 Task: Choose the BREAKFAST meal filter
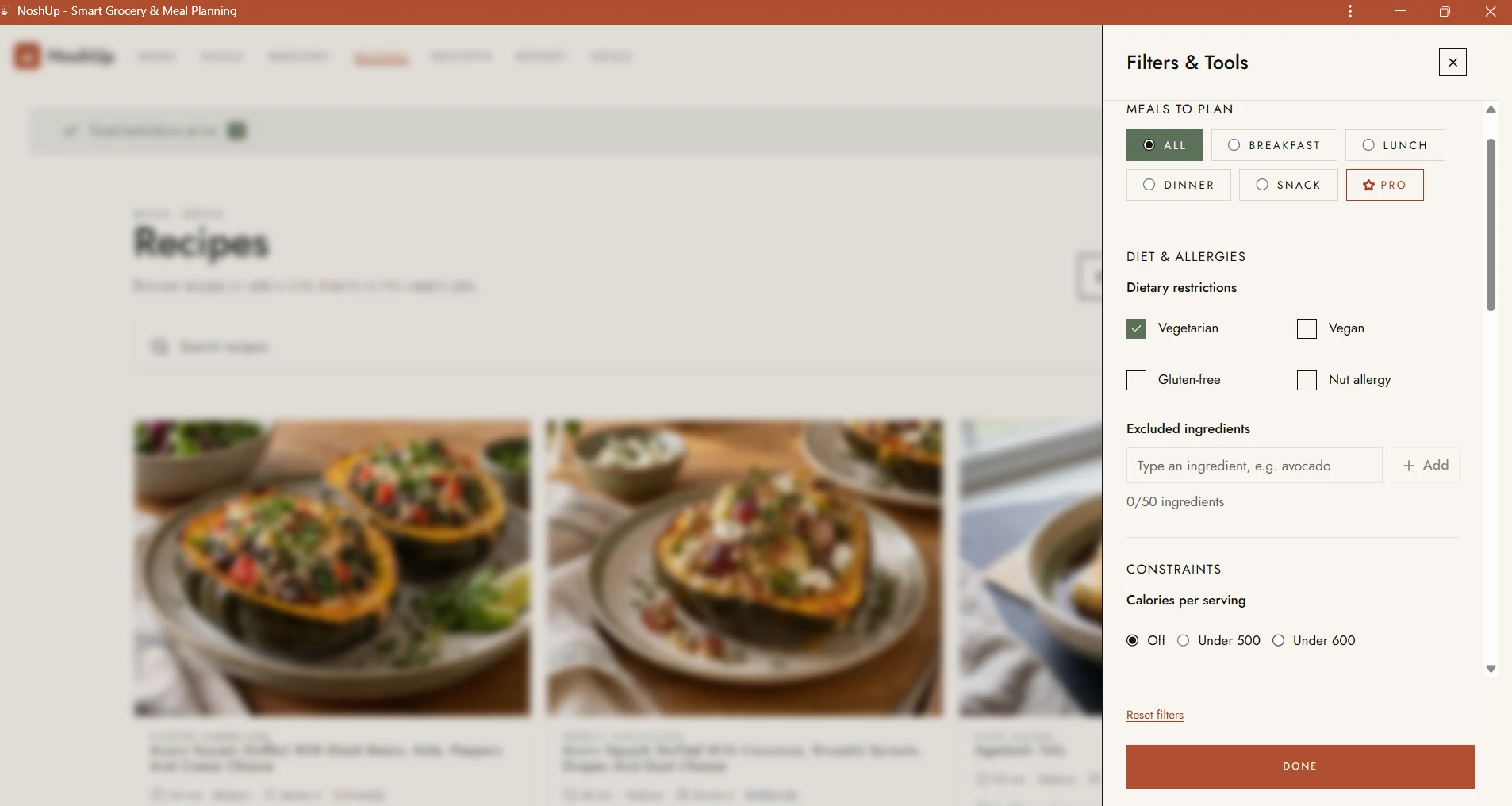pyautogui.click(x=1274, y=145)
